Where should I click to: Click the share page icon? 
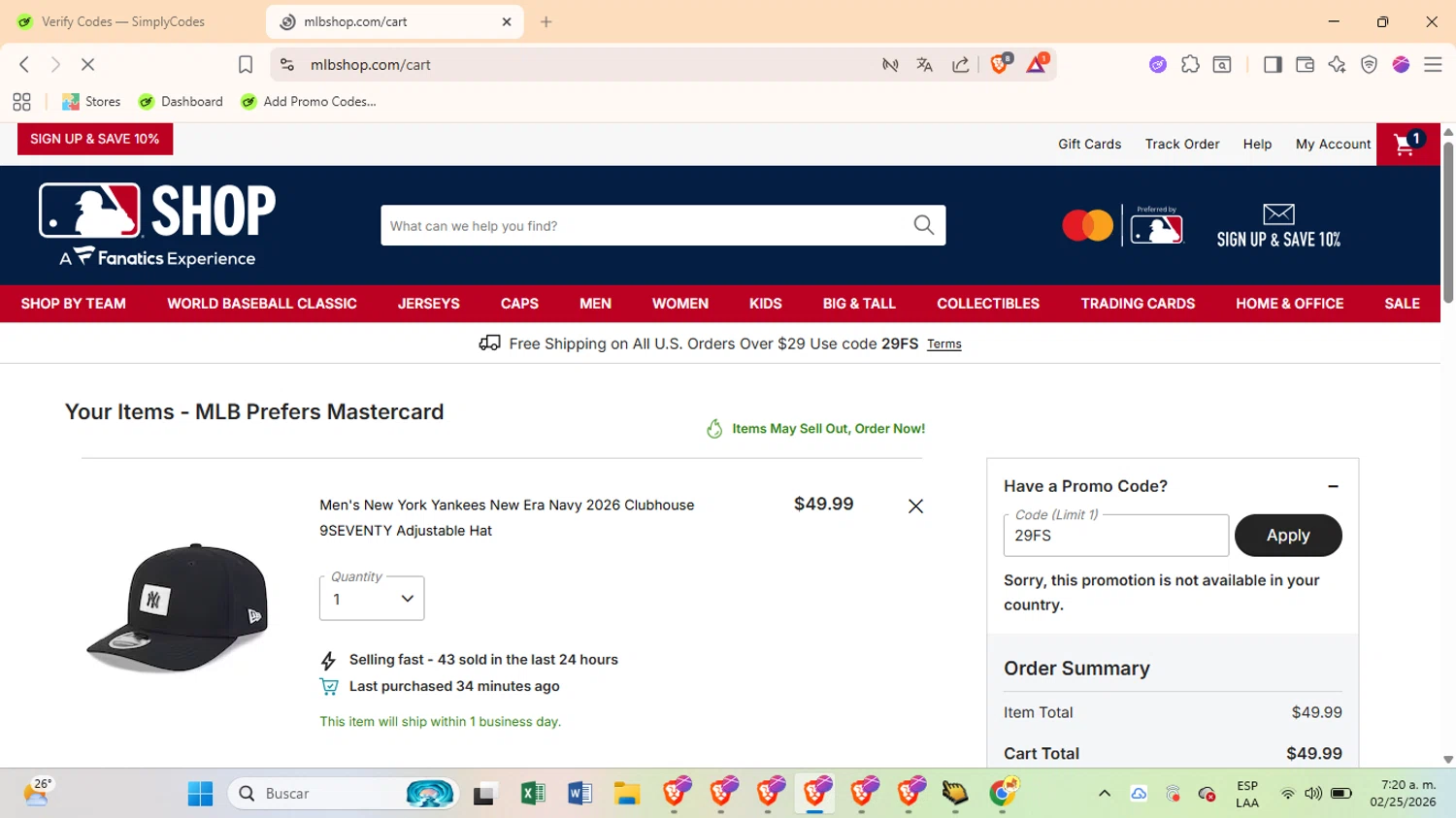coord(960,64)
